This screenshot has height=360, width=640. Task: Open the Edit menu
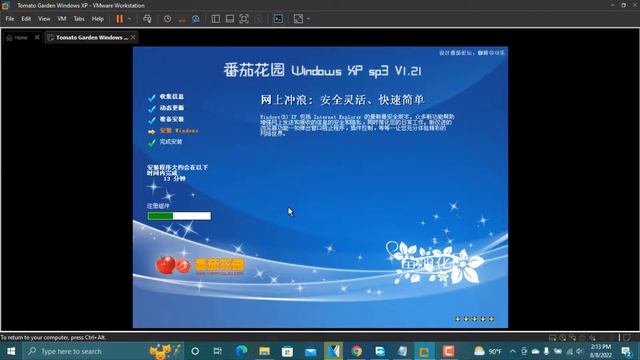click(x=26, y=19)
